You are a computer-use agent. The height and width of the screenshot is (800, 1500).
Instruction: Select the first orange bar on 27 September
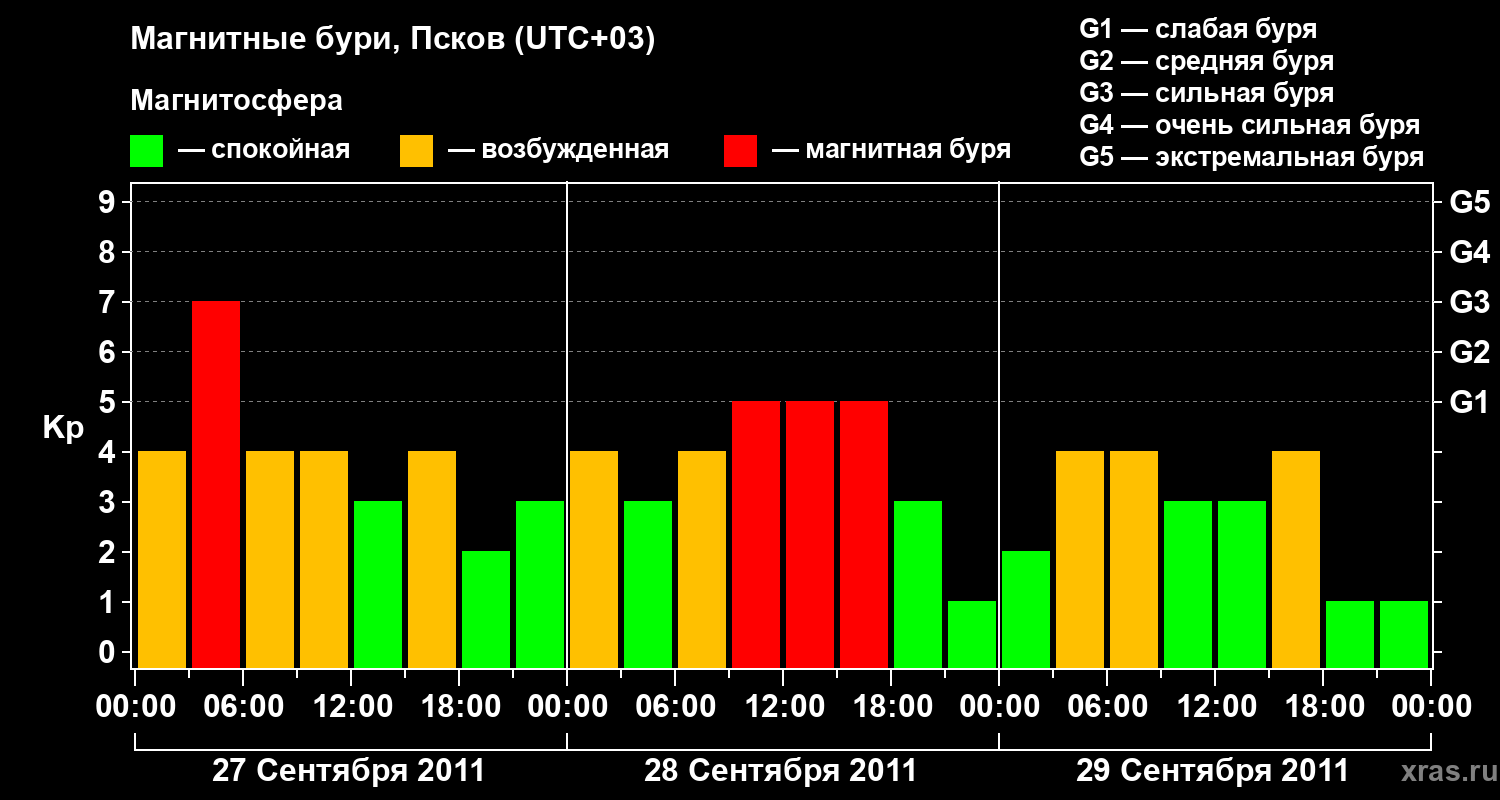162,559
